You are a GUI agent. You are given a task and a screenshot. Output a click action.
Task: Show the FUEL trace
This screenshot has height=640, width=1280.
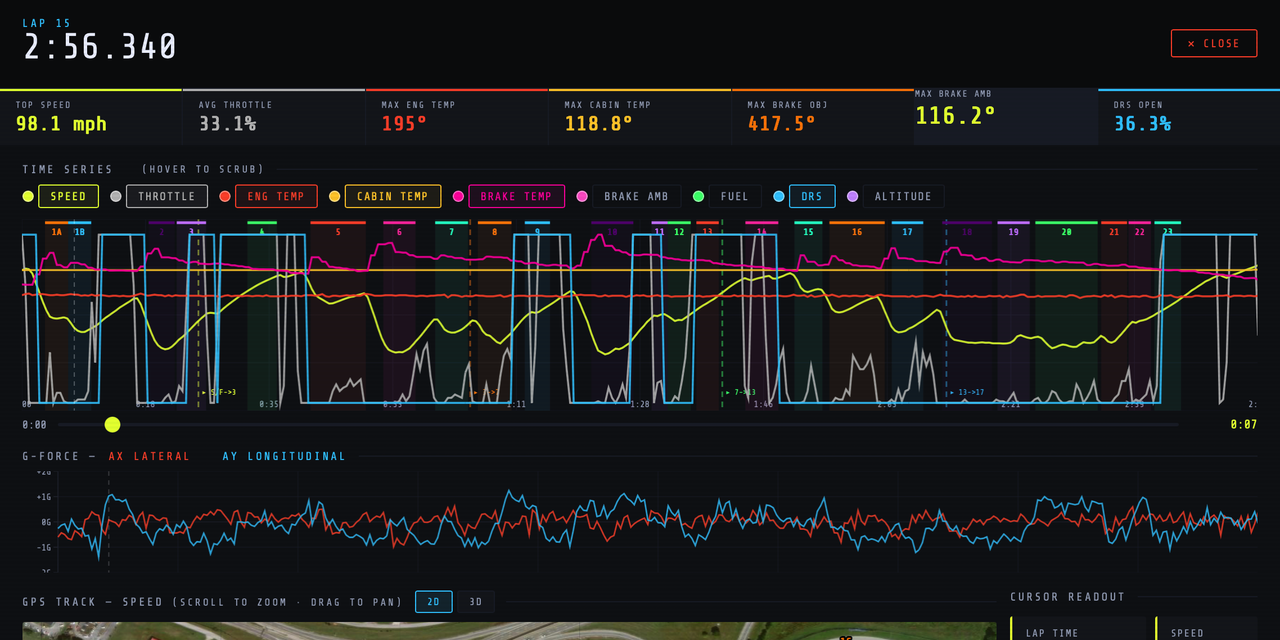coord(735,196)
